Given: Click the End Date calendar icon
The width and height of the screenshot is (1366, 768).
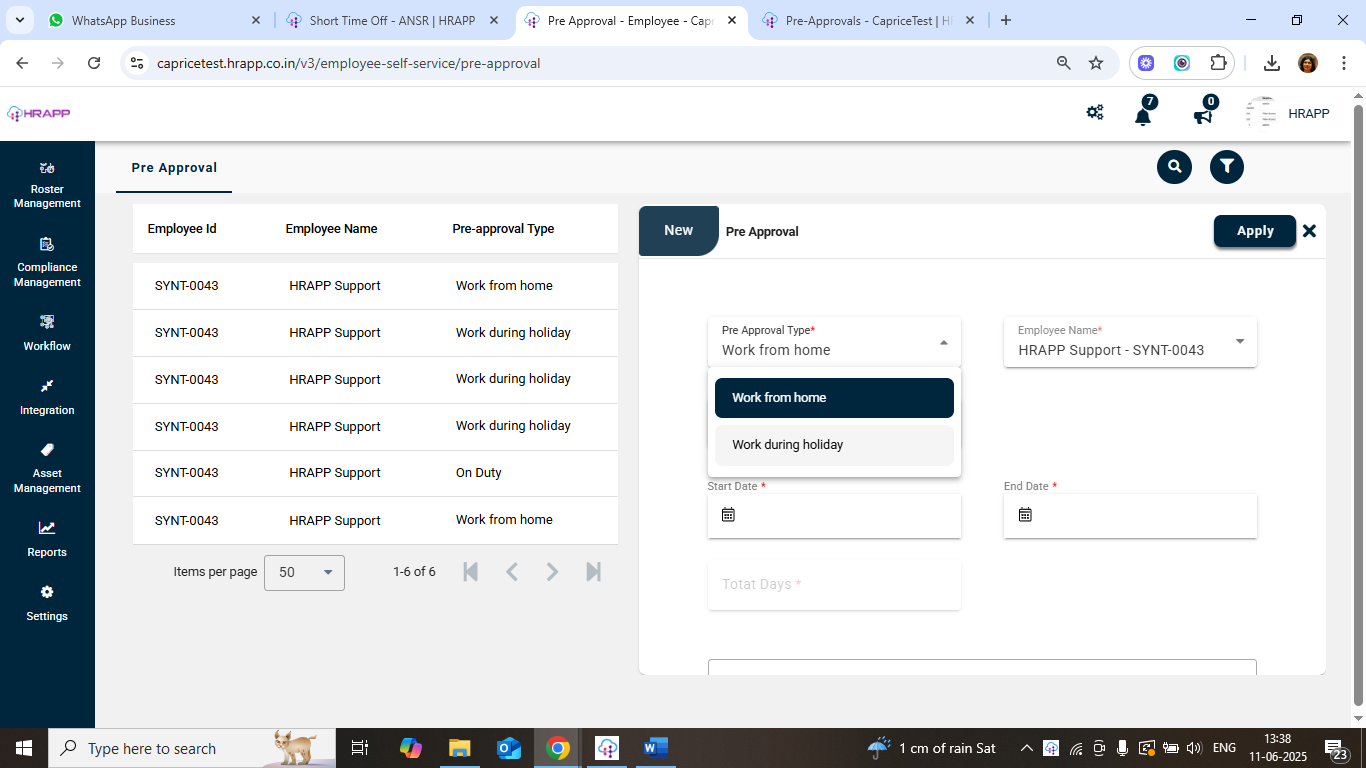Looking at the screenshot, I should click(x=1025, y=515).
